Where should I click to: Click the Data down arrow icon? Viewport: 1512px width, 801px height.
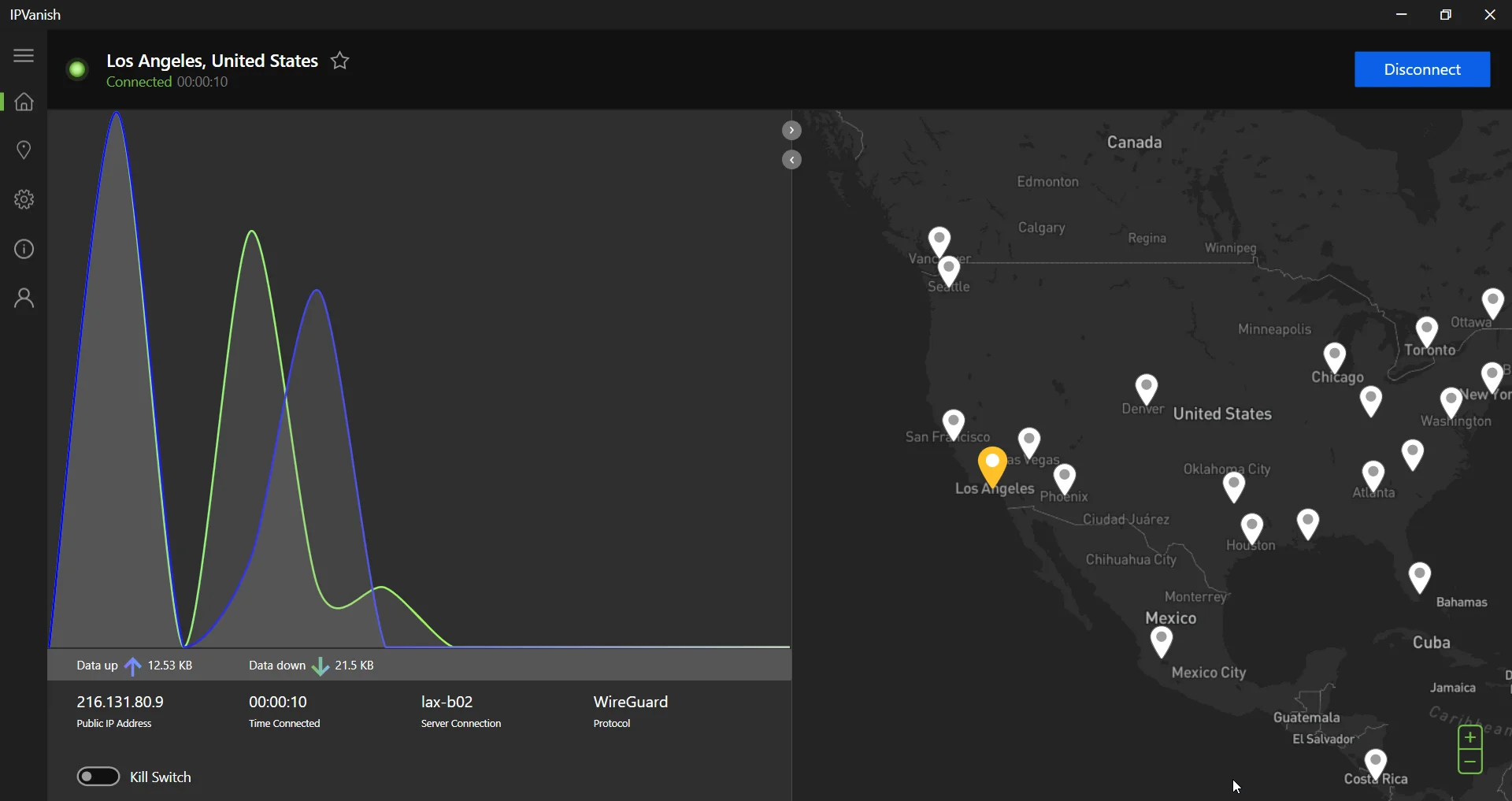(321, 666)
